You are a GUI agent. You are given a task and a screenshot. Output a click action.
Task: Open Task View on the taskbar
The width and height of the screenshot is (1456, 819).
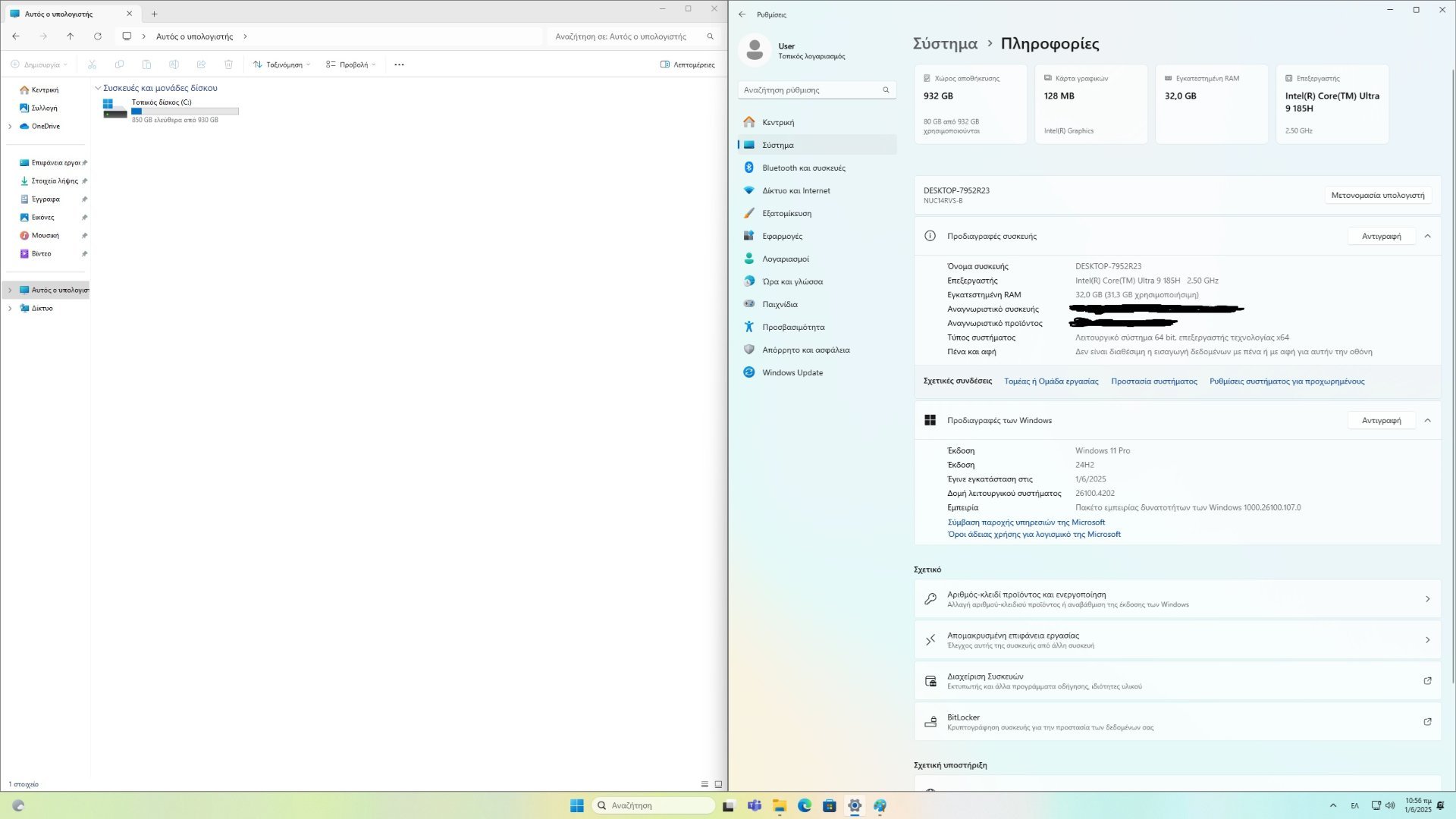pos(729,805)
